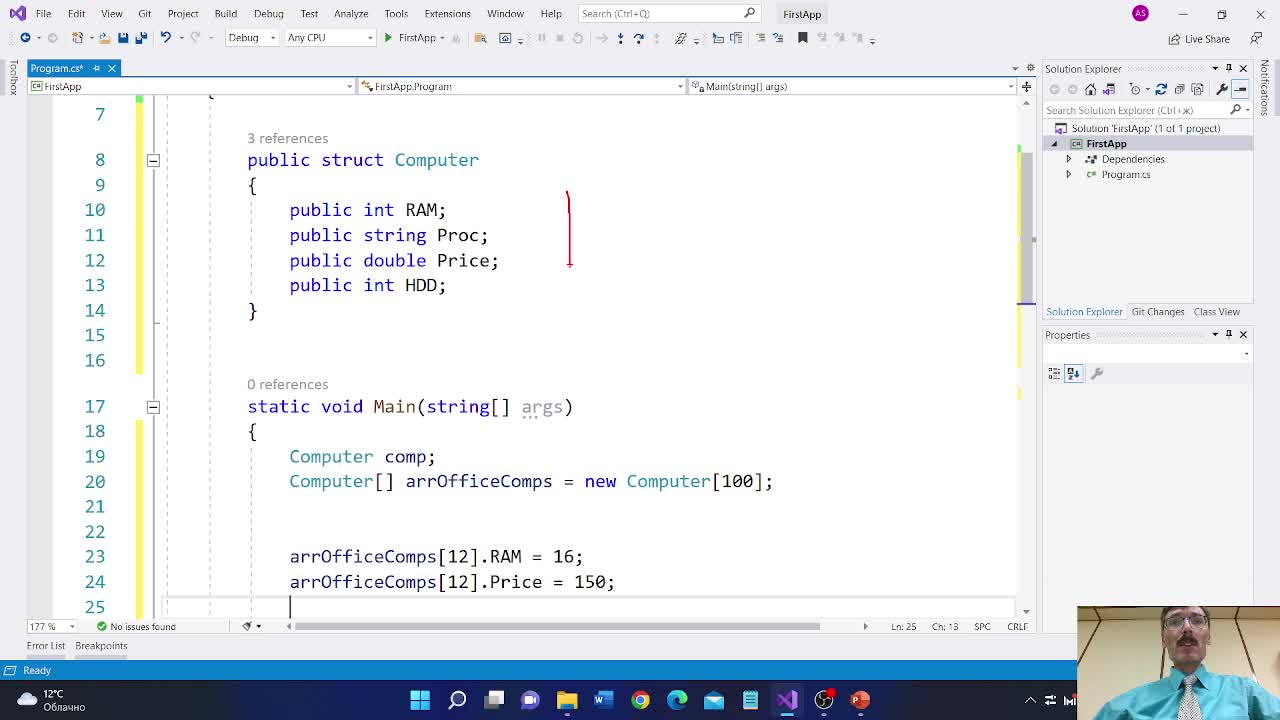1280x720 pixels.
Task: Open the FirstApp.Program type dropdown
Action: click(x=521, y=86)
